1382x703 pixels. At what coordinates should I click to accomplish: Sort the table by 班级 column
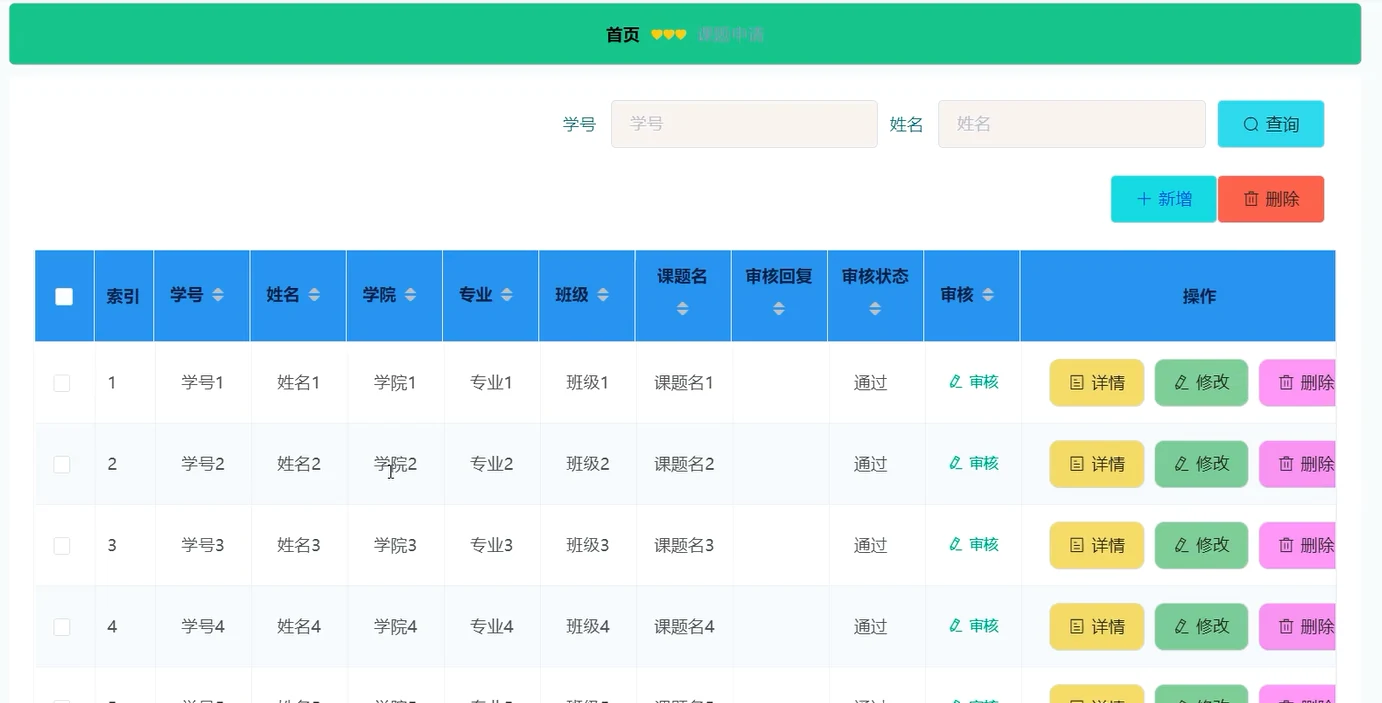point(602,295)
